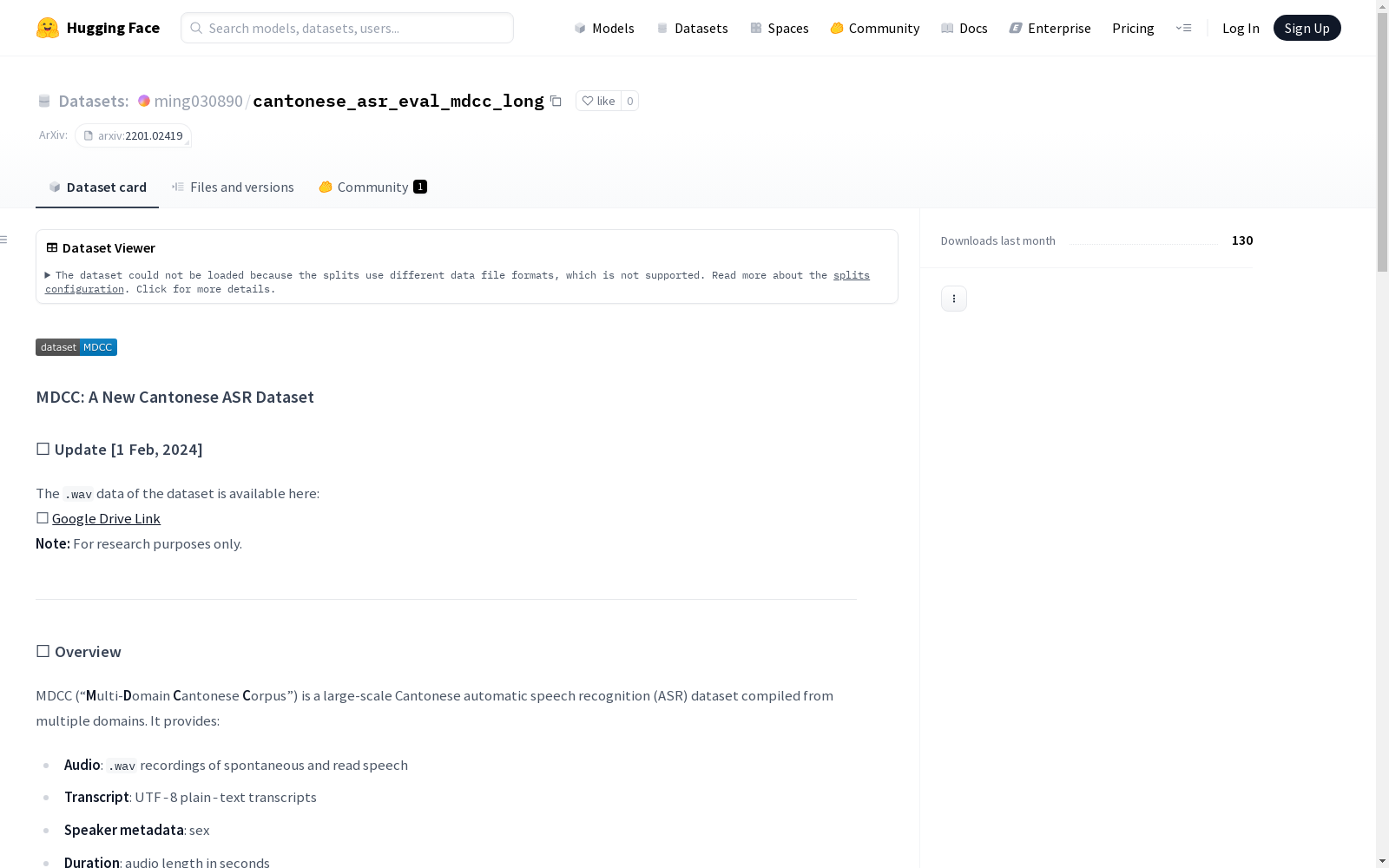
Task: Open Community in top navigation
Action: click(x=875, y=28)
